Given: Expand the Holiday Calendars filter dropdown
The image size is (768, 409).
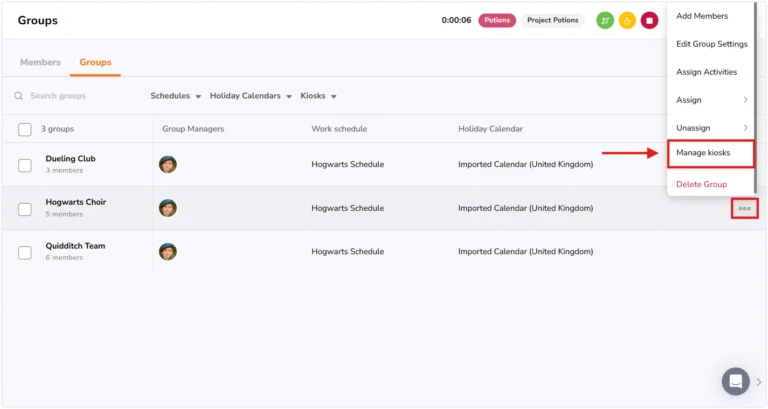Looking at the screenshot, I should [251, 96].
